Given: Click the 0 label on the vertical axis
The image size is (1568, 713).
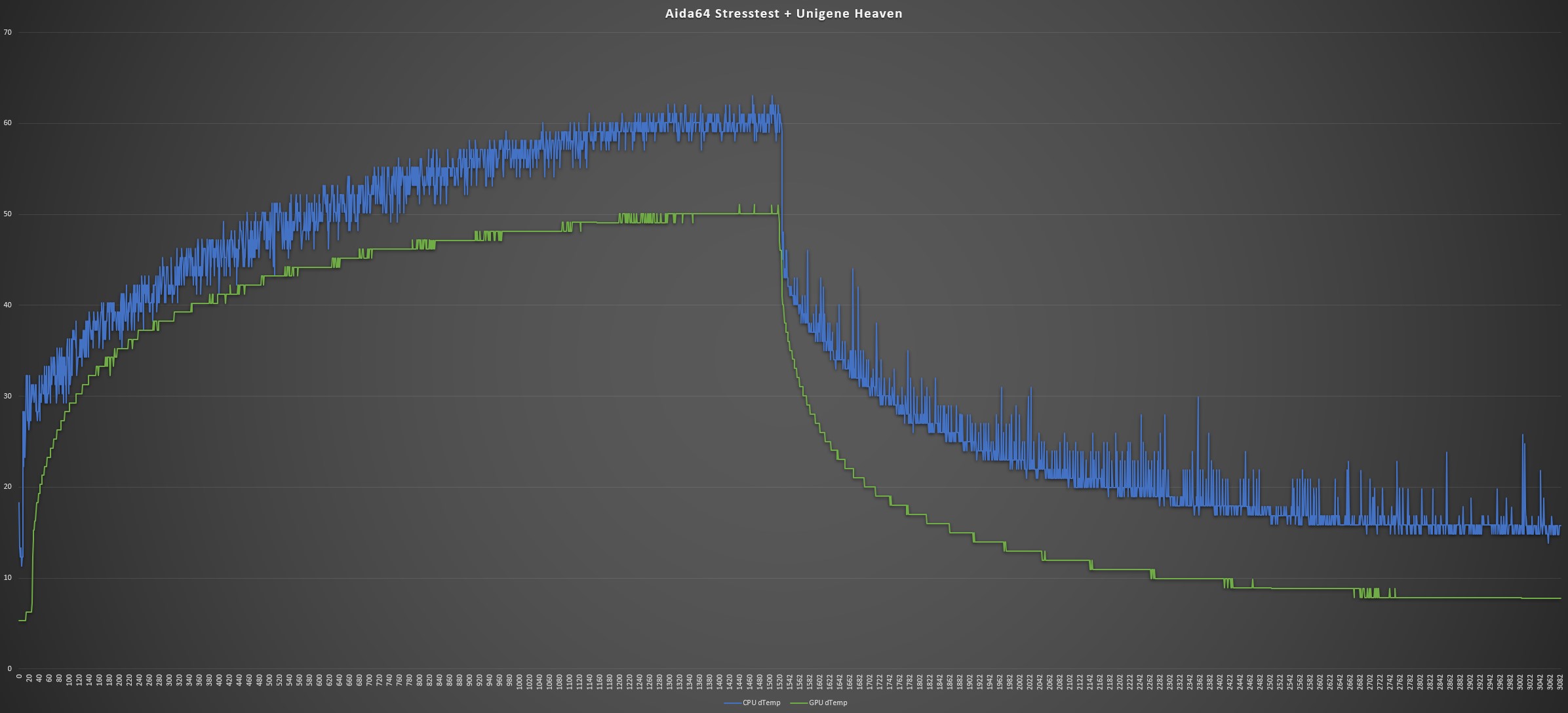Looking at the screenshot, I should tap(9, 668).
